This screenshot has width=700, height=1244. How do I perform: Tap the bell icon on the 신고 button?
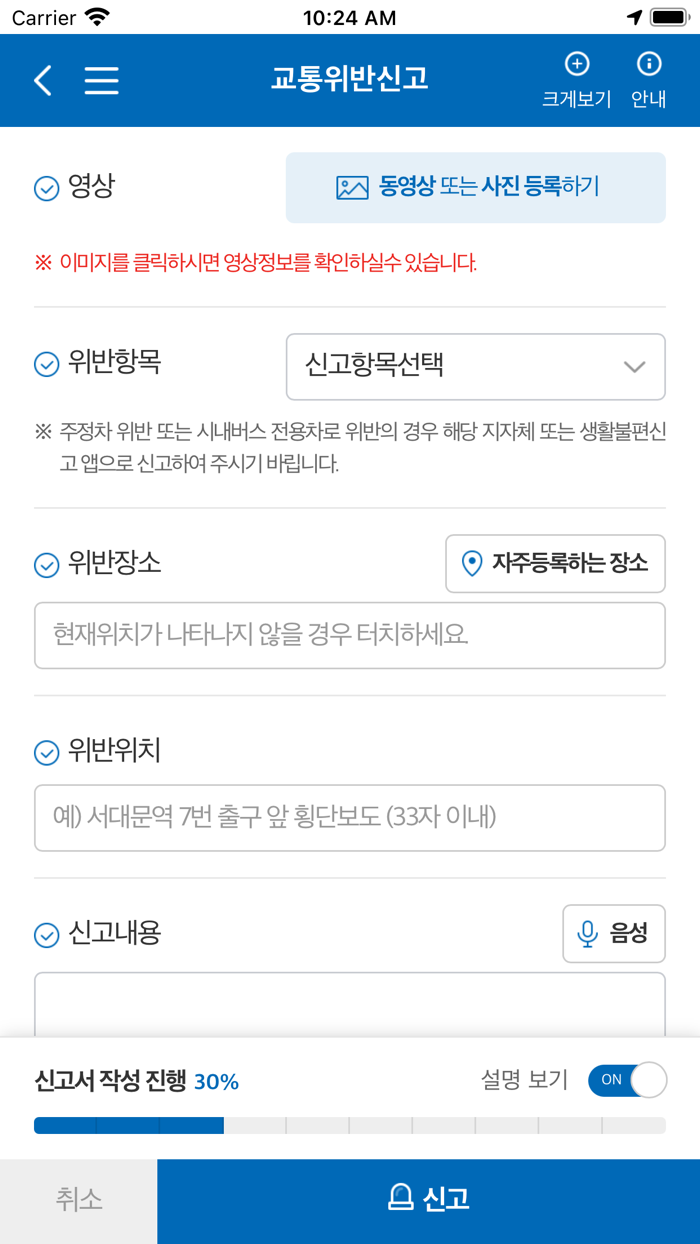(398, 1199)
